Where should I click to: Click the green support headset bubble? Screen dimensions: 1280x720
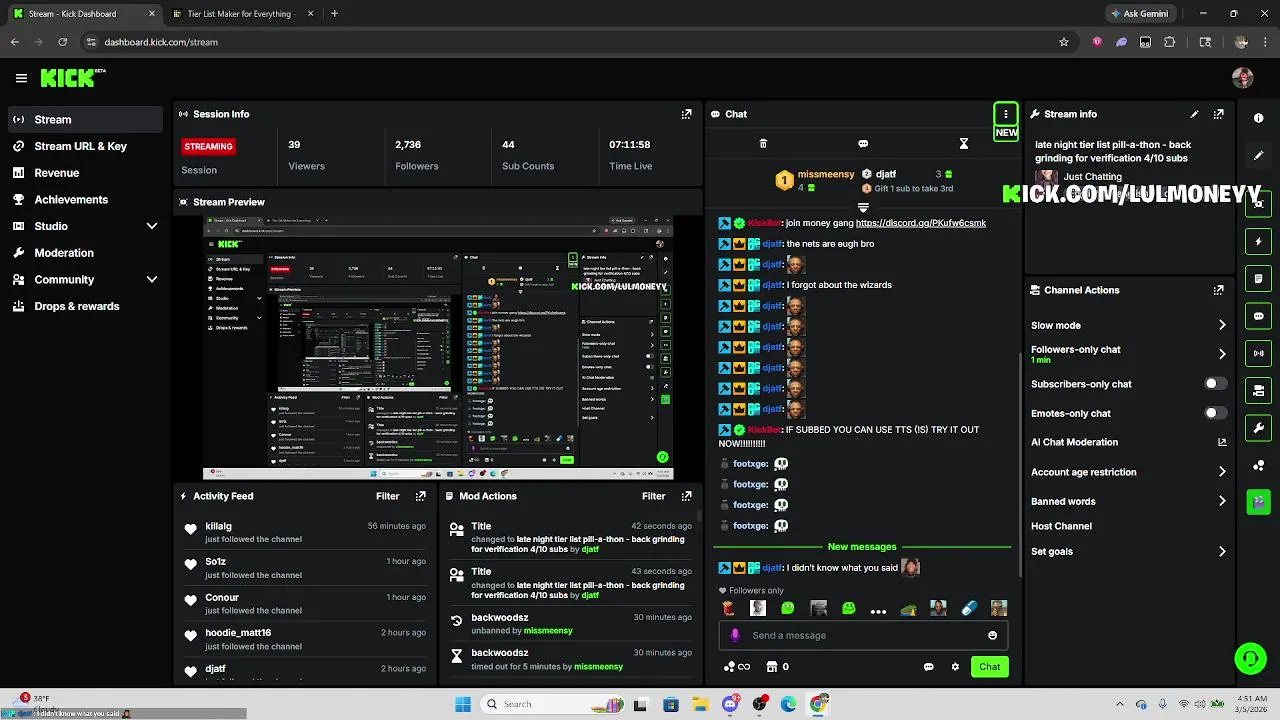1250,658
